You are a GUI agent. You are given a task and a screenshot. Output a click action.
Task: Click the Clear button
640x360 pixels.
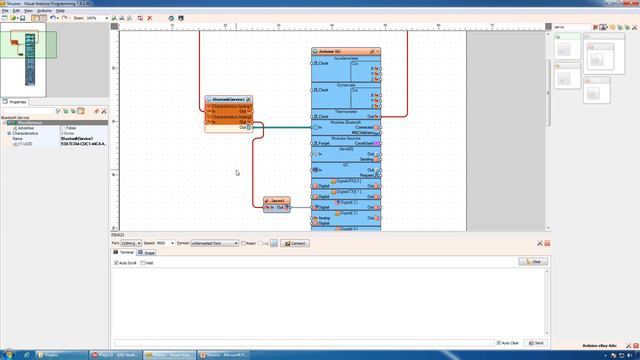coord(533,261)
